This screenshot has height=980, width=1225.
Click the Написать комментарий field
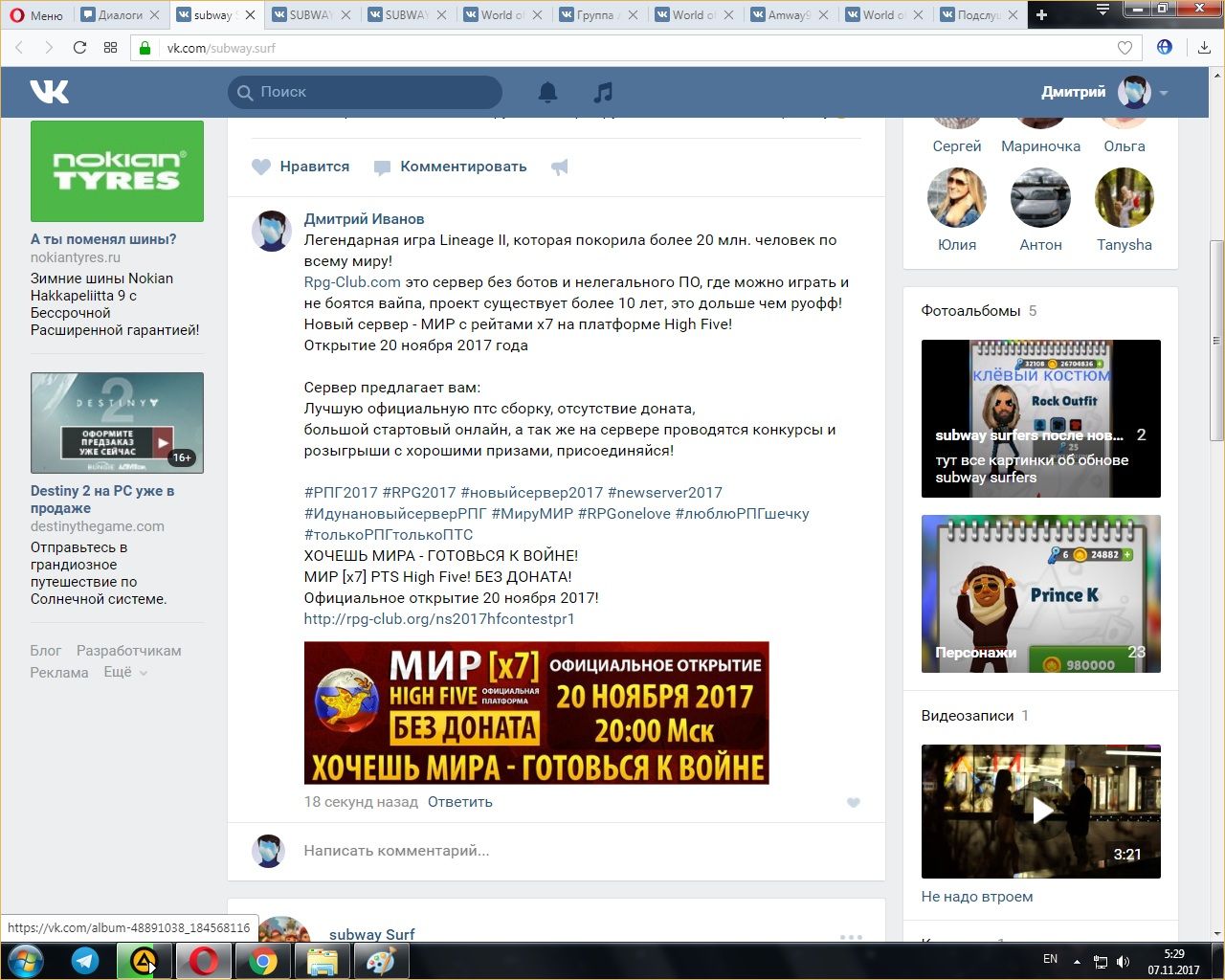[582, 851]
